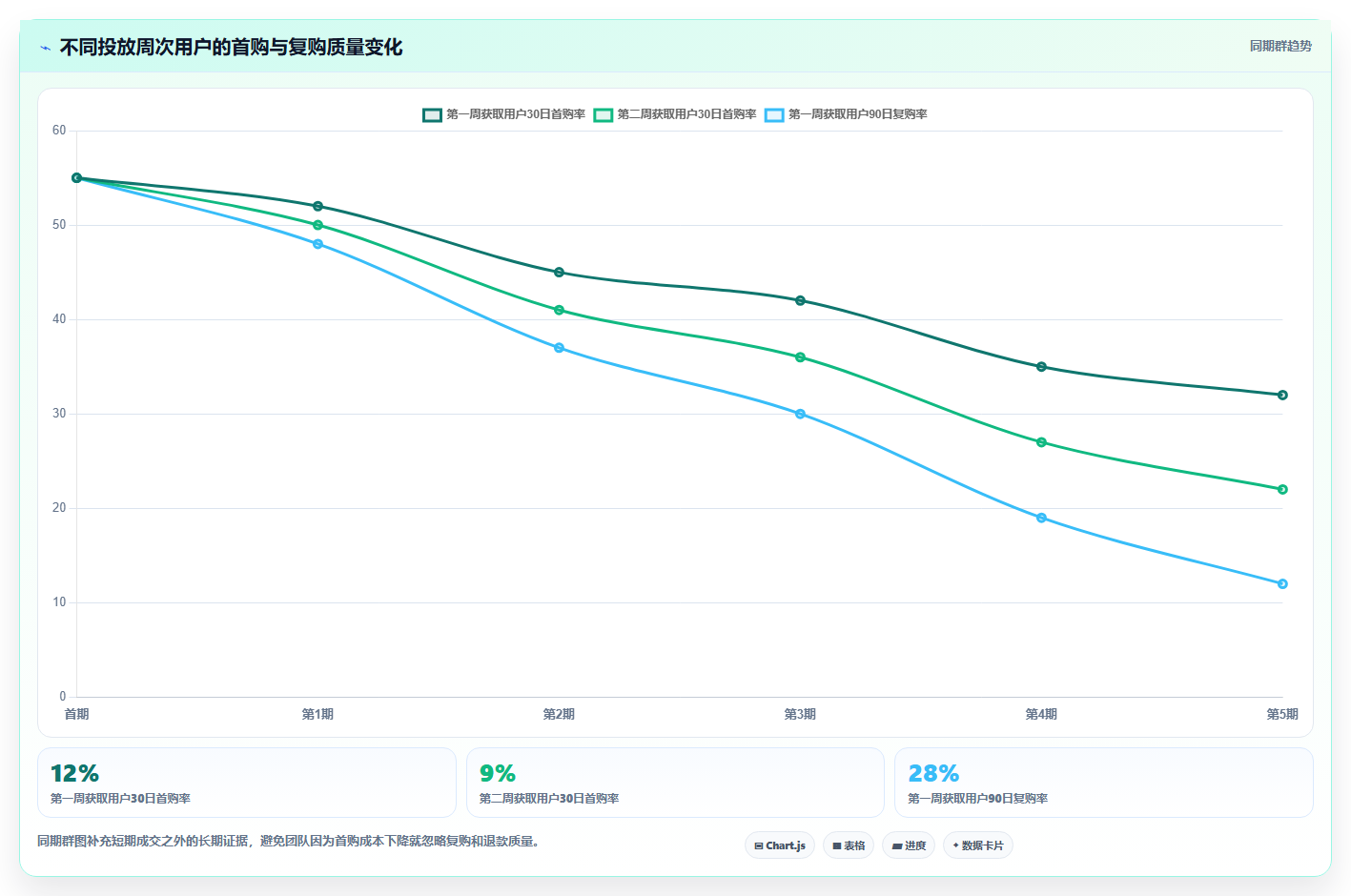Click the dark green data point at 第3期
The height and width of the screenshot is (896, 1351).
click(801, 300)
